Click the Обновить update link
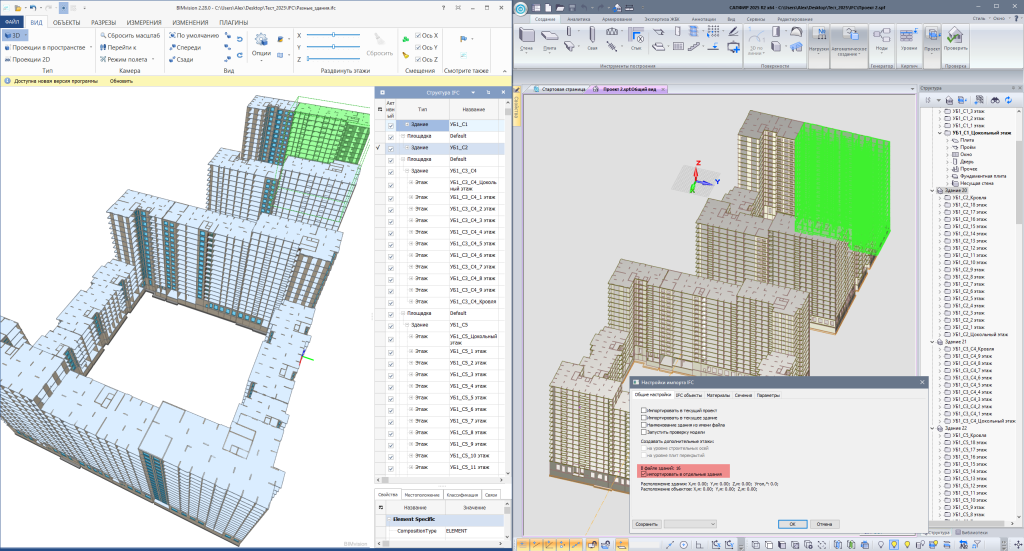1024x551 pixels. pyautogui.click(x=121, y=81)
